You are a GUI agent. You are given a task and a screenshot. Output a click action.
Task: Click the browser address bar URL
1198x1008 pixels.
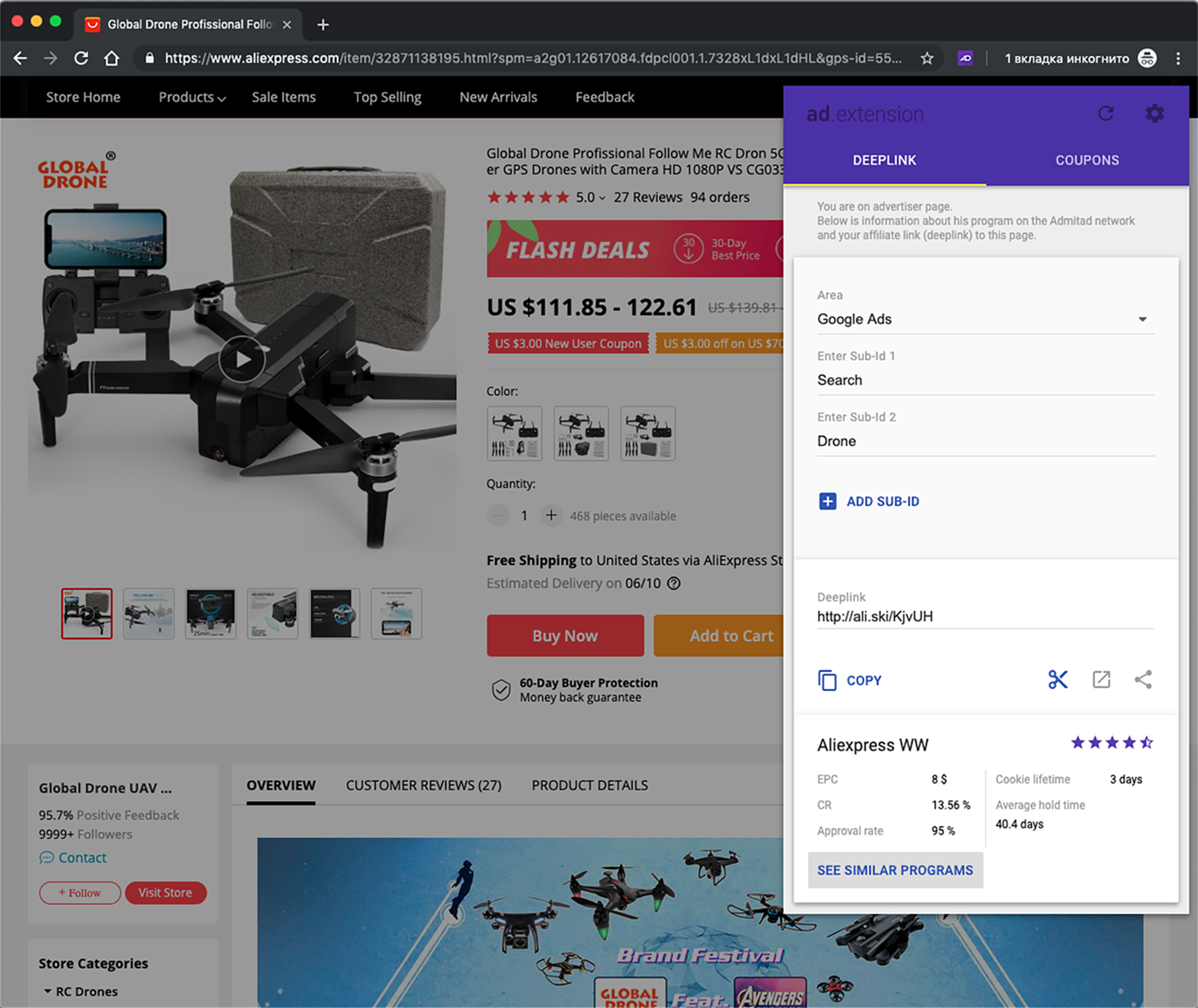tap(533, 58)
